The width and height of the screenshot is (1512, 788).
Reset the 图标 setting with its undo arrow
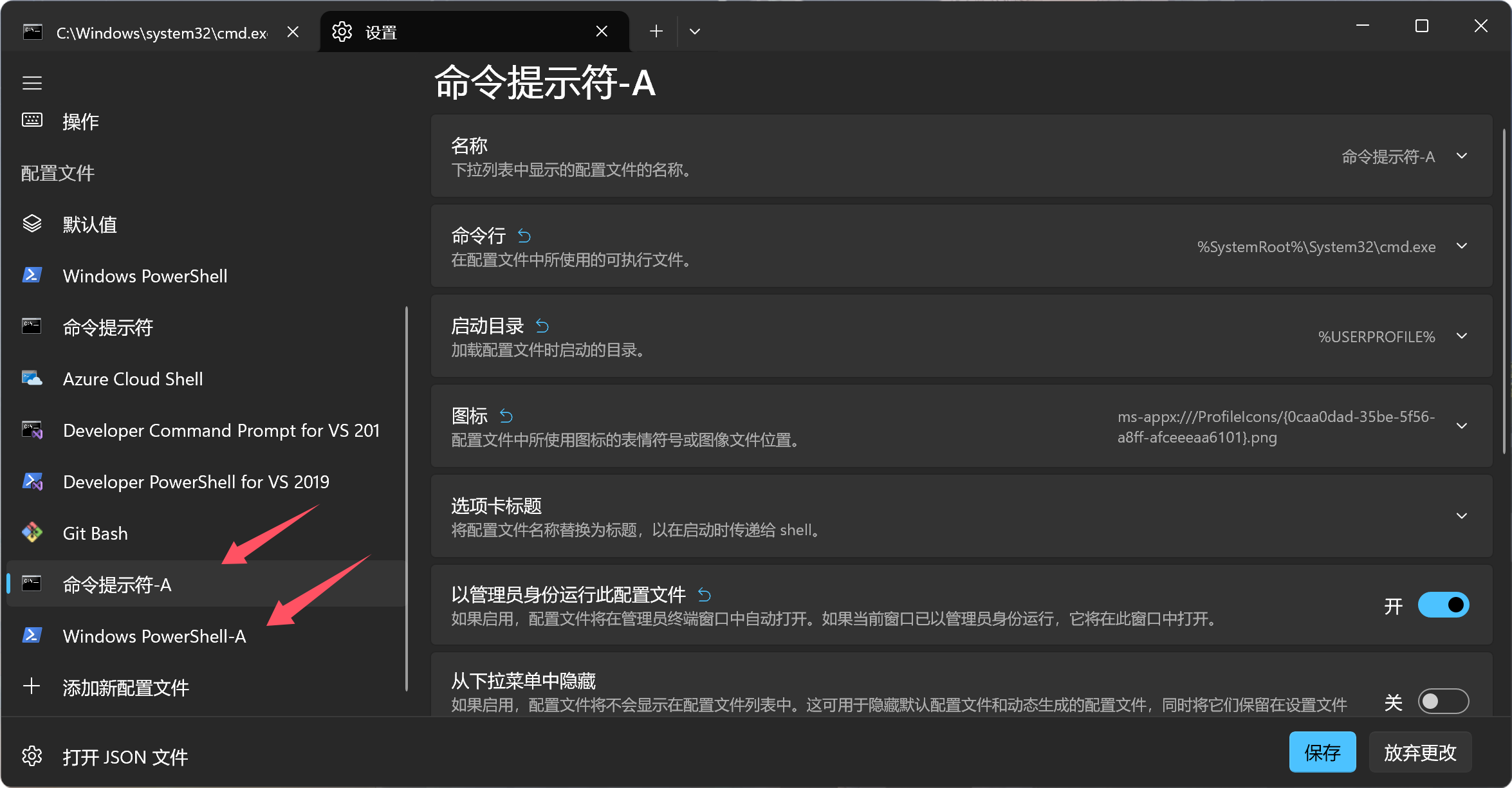pyautogui.click(x=506, y=416)
